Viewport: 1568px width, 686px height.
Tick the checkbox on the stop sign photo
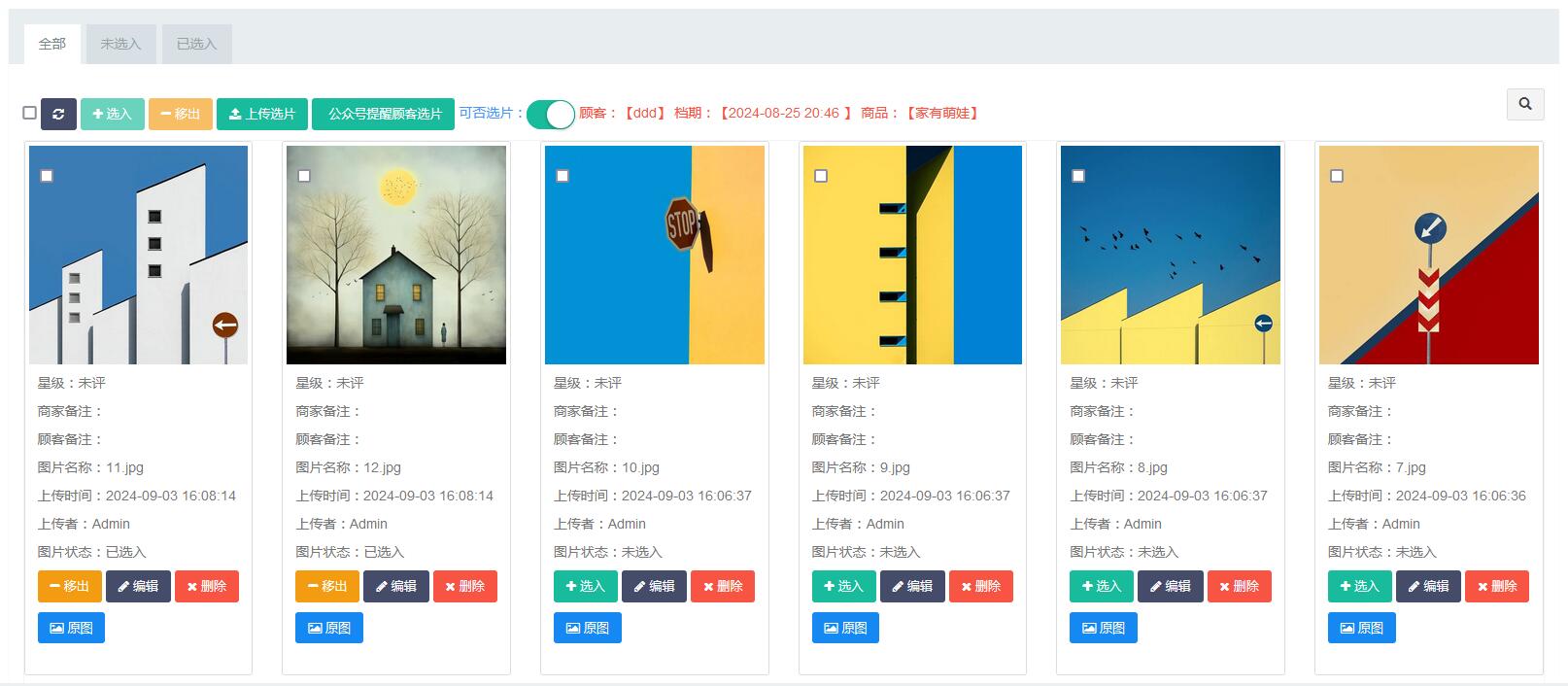[562, 176]
